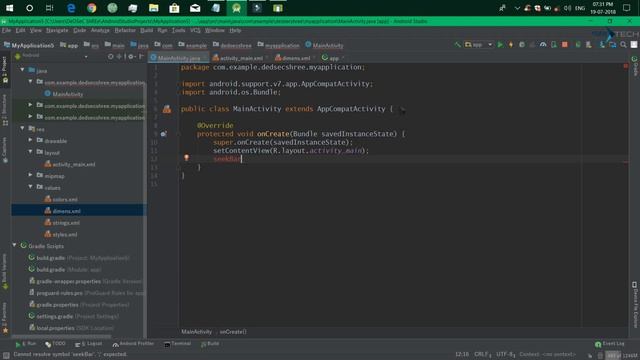
Task: Click the override gutter marker beside onCreate
Action: pos(163,134)
